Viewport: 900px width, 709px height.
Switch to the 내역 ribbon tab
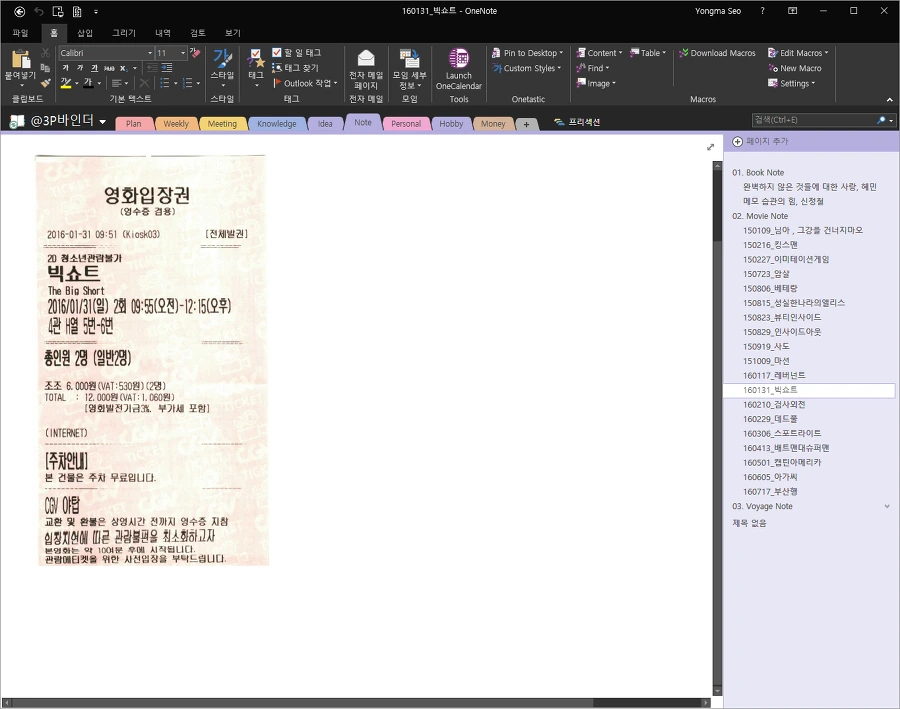pos(163,33)
